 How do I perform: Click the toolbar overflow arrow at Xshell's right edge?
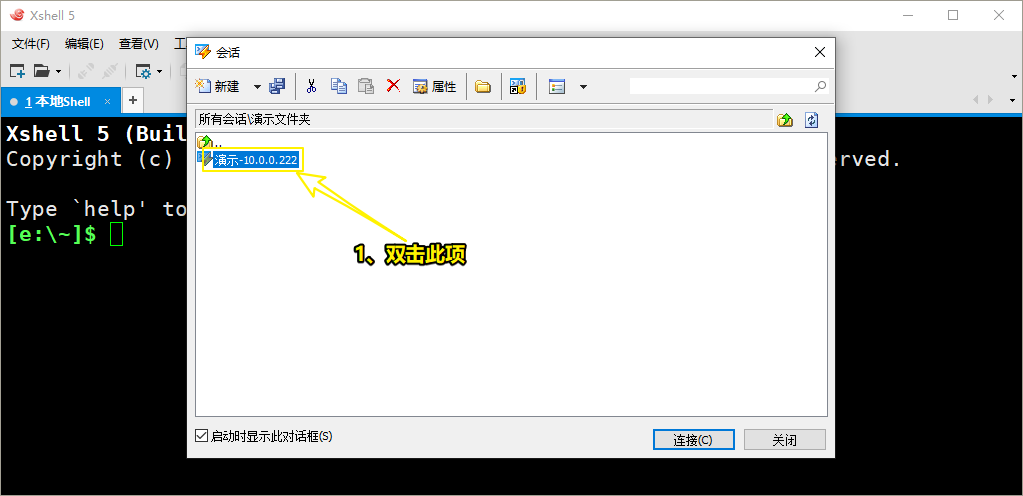[x=1014, y=76]
